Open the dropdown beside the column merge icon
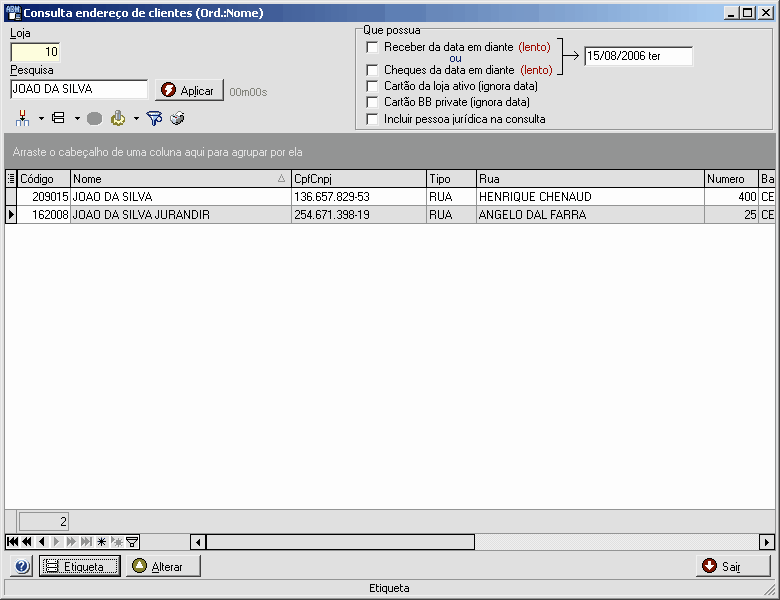The width and height of the screenshot is (780, 600). click(x=41, y=118)
